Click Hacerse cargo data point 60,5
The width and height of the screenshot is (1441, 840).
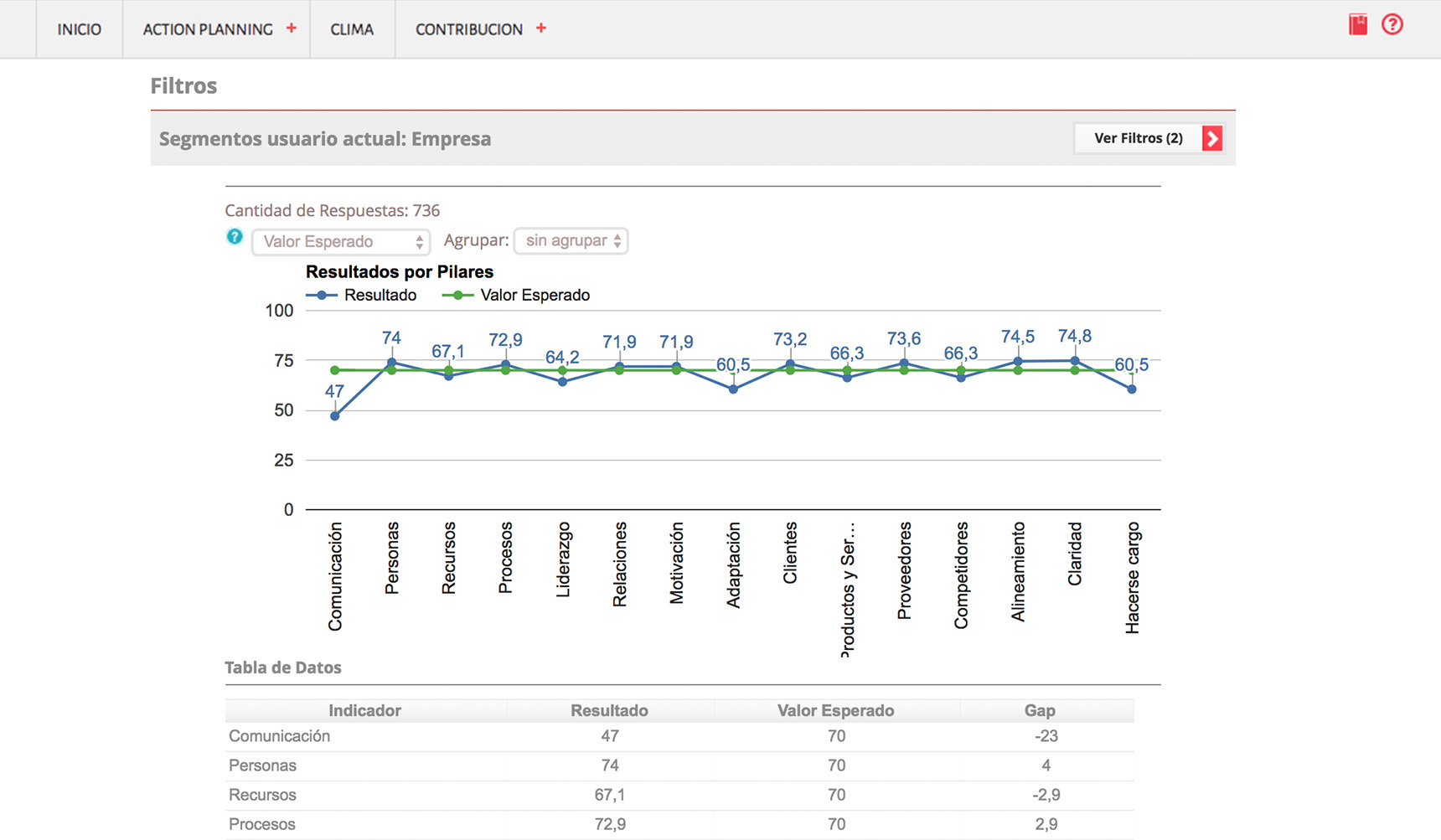pyautogui.click(x=1132, y=389)
